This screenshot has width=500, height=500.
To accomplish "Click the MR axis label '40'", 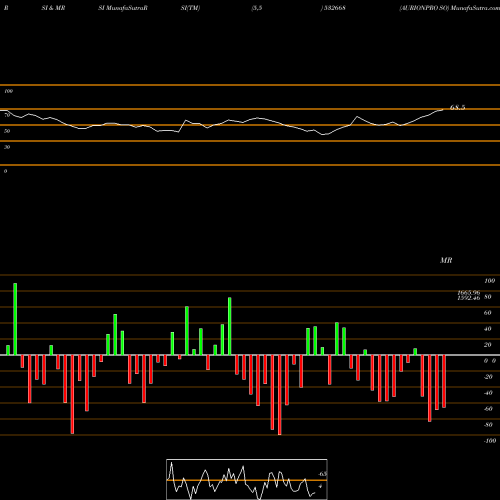I will click(488, 329).
